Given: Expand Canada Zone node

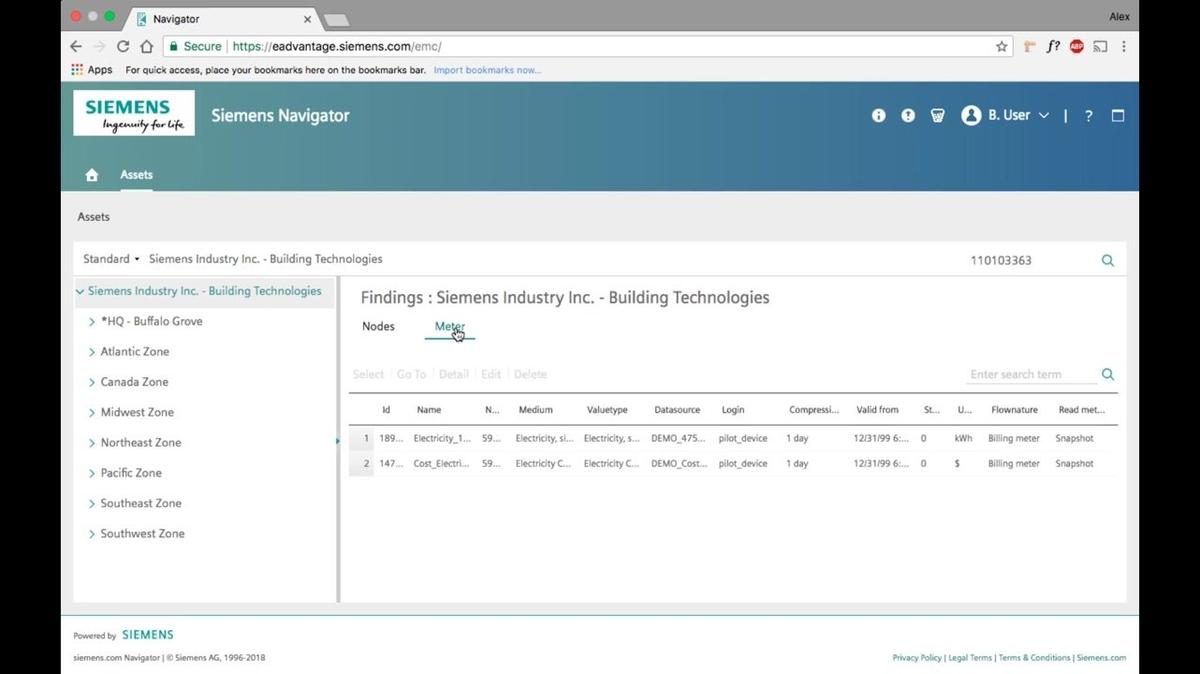Looking at the screenshot, I should tap(92, 382).
